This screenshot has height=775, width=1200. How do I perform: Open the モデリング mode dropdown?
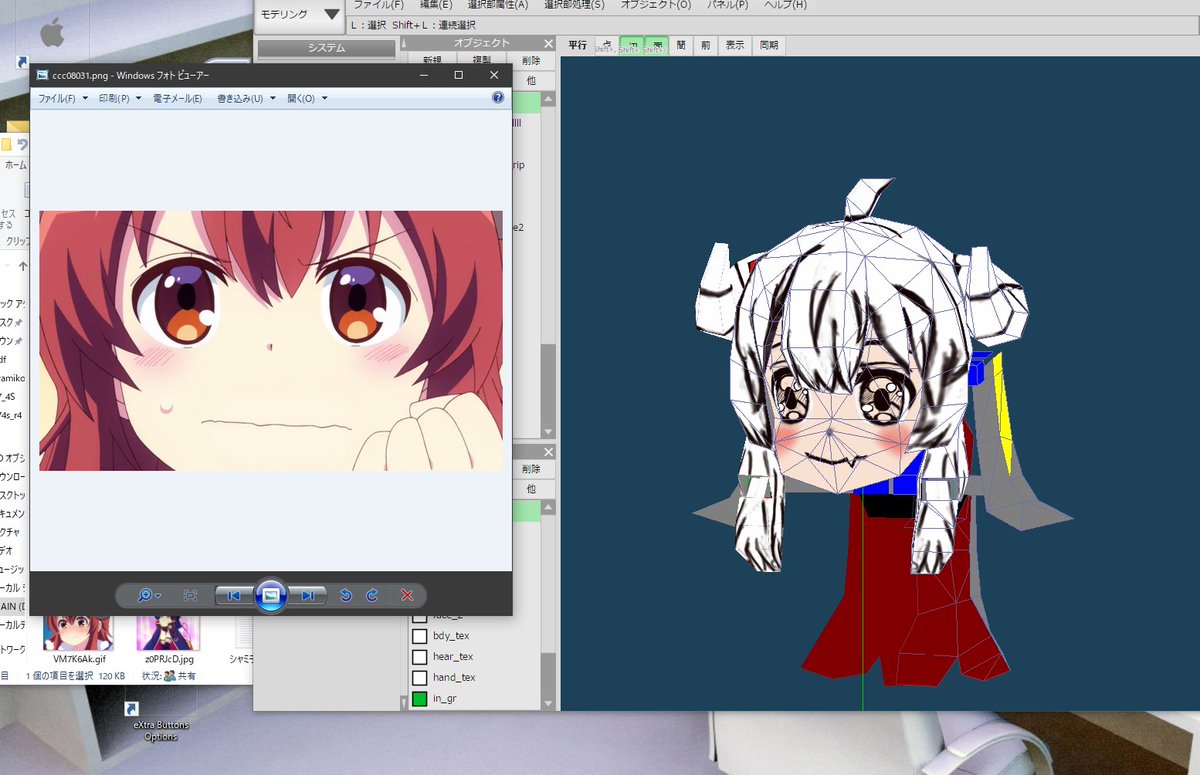[300, 14]
